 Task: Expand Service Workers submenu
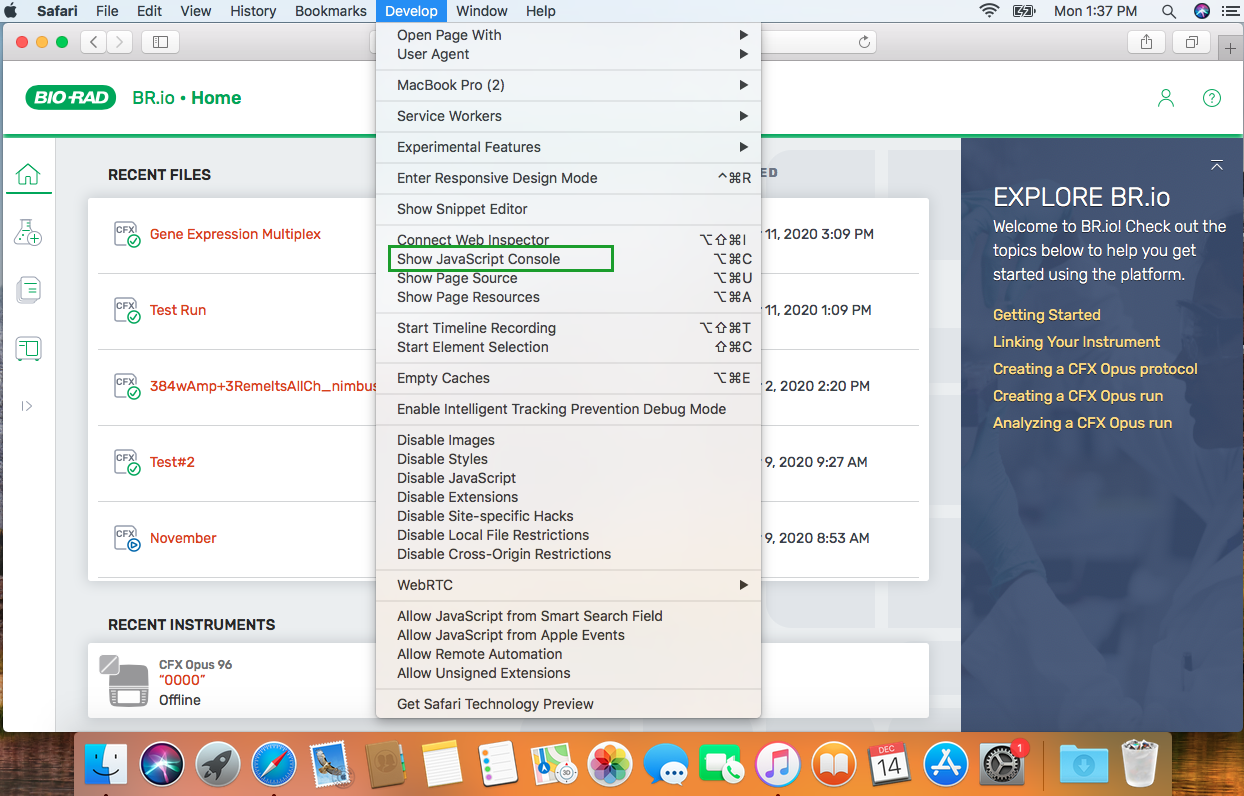[568, 116]
